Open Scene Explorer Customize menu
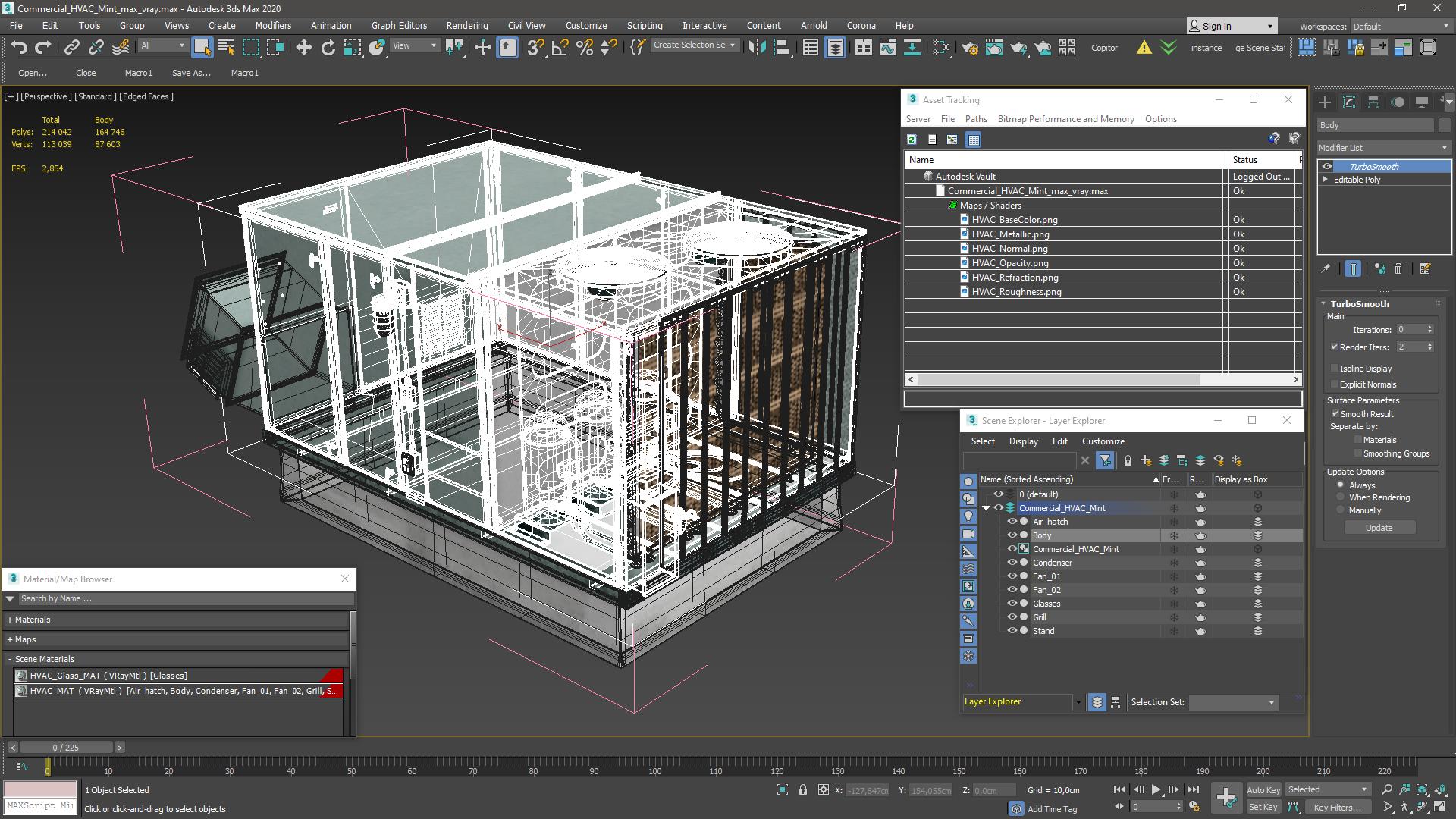This screenshot has height=819, width=1456. pos(1103,441)
